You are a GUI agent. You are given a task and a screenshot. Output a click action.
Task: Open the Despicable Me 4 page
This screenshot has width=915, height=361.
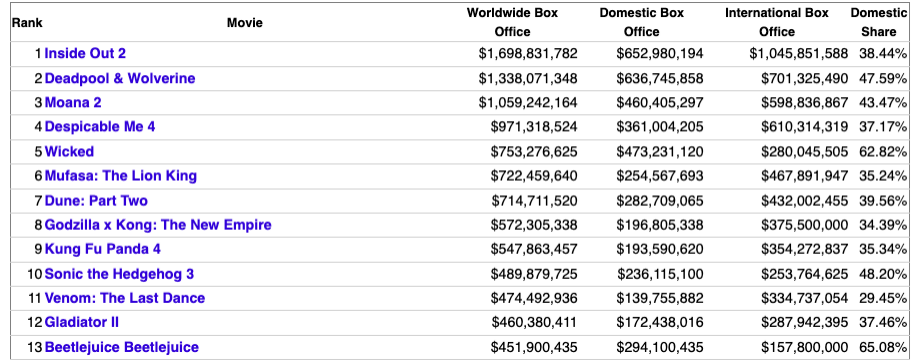tap(100, 127)
